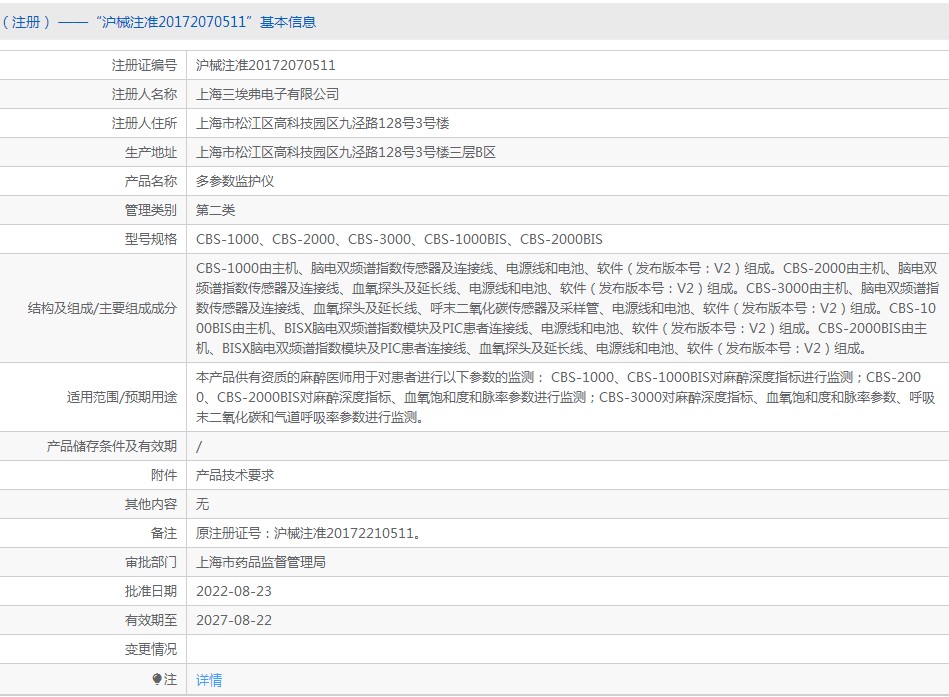Click the 审批部门 row label

pyautogui.click(x=151, y=563)
